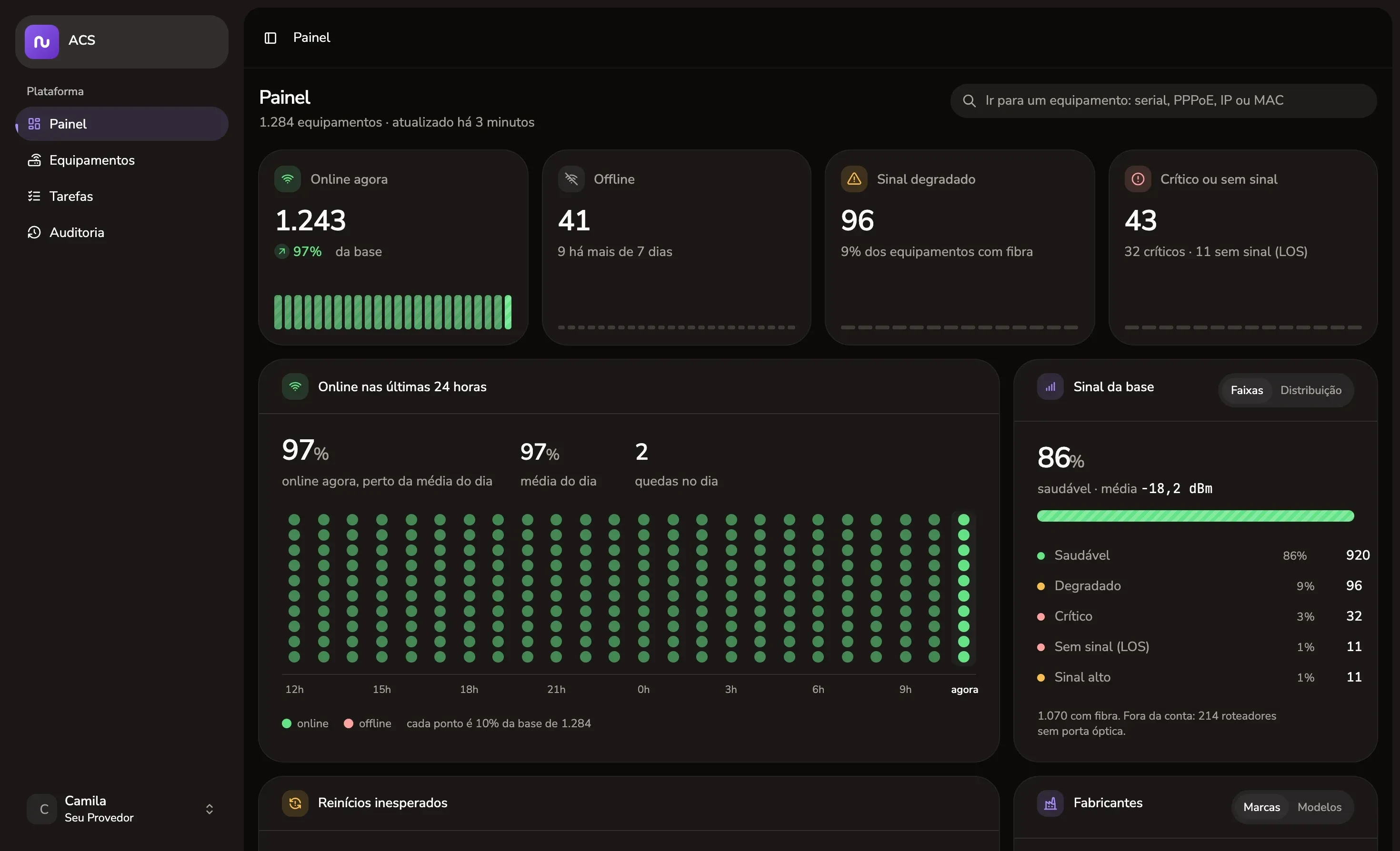Click the Auditoria history icon
The image size is (1400, 851).
34,232
